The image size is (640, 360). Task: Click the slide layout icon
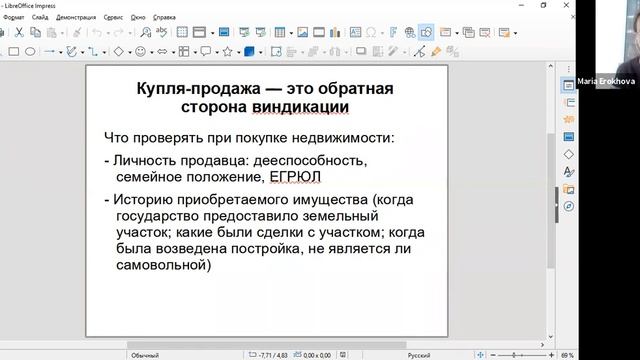[504, 32]
